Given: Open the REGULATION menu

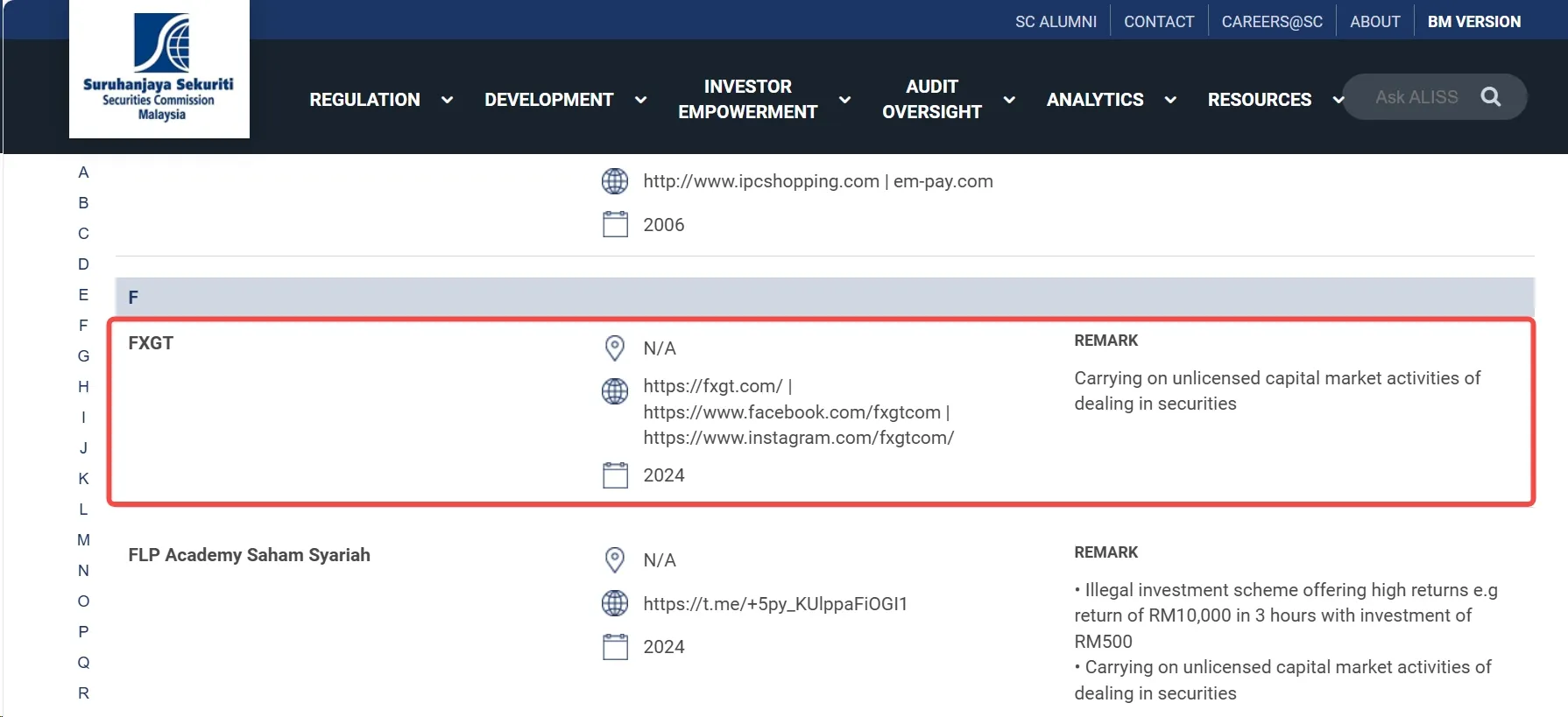Looking at the screenshot, I should [364, 100].
